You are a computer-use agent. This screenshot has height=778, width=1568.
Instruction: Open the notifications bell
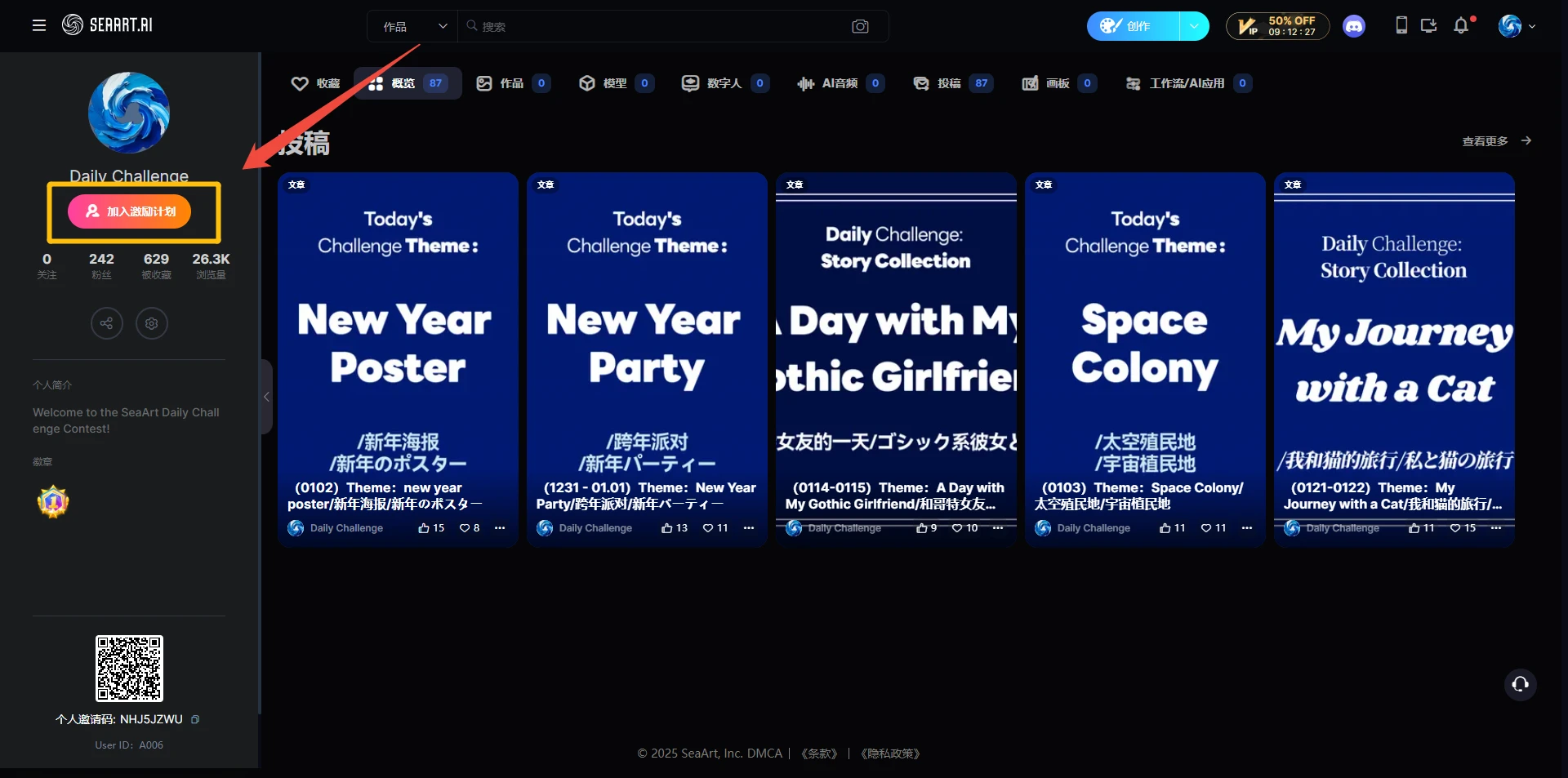click(1463, 25)
